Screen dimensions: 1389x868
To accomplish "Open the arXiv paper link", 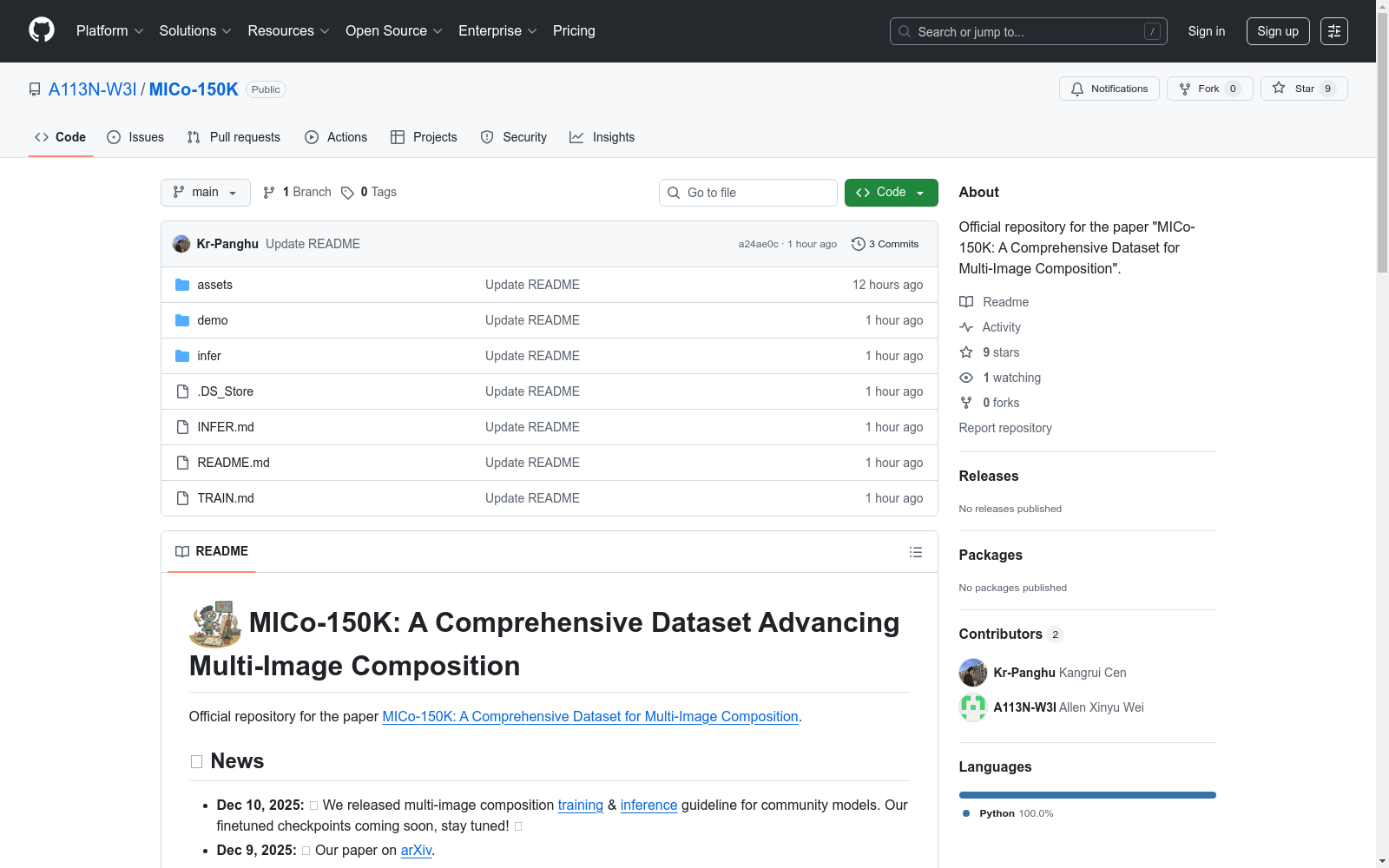I will [x=416, y=851].
